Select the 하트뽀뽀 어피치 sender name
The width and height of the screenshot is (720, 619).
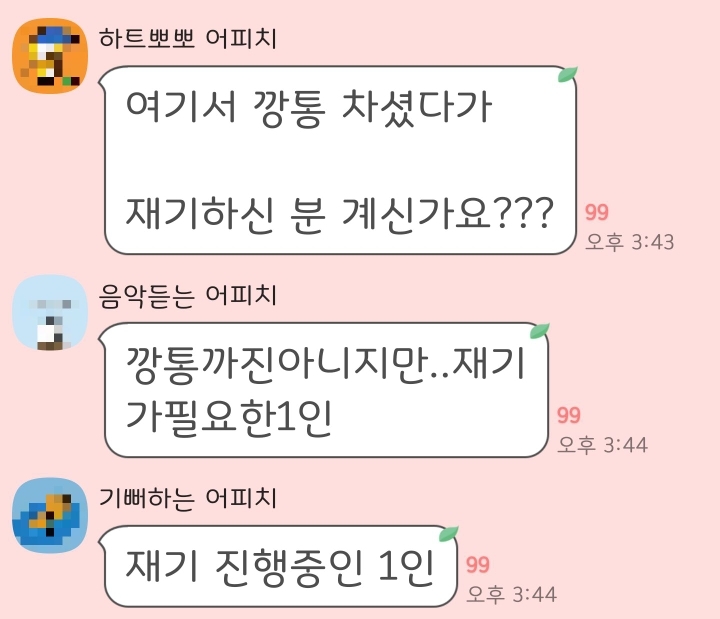[x=188, y=38]
